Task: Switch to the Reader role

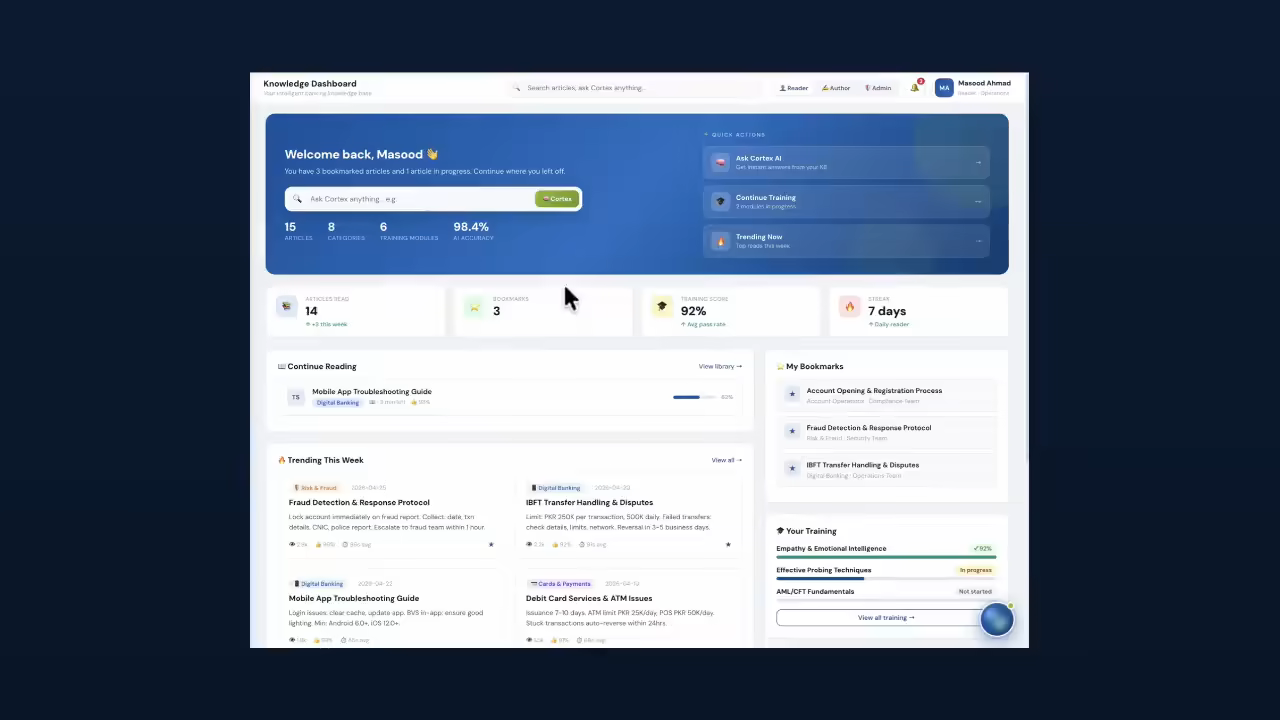Action: [x=794, y=88]
